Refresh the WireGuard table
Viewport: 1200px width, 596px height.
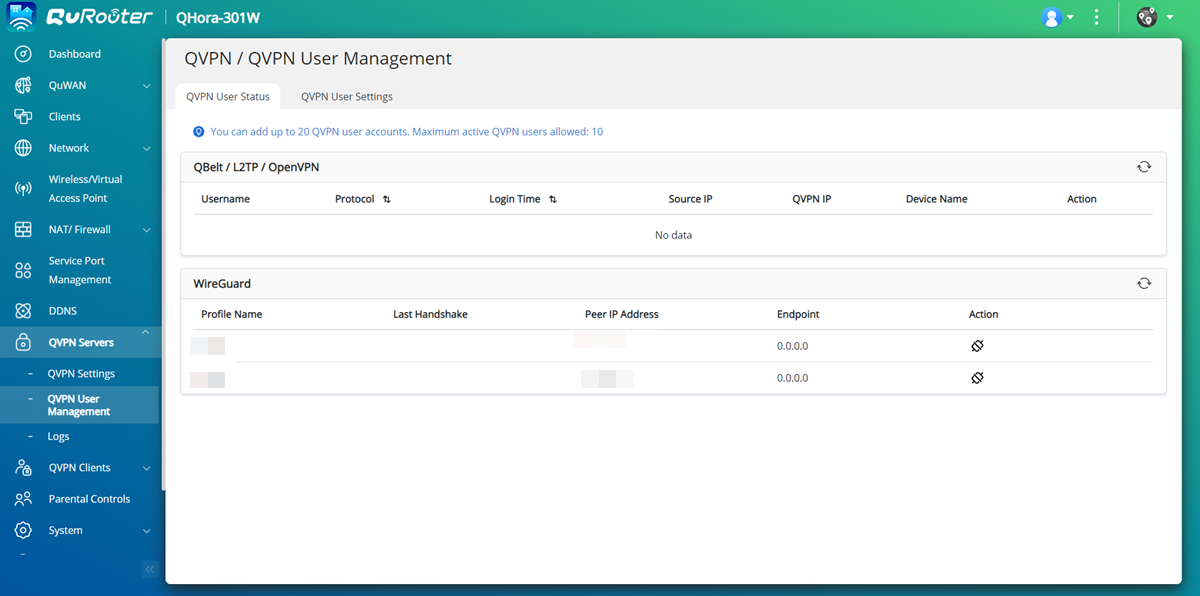(1144, 284)
